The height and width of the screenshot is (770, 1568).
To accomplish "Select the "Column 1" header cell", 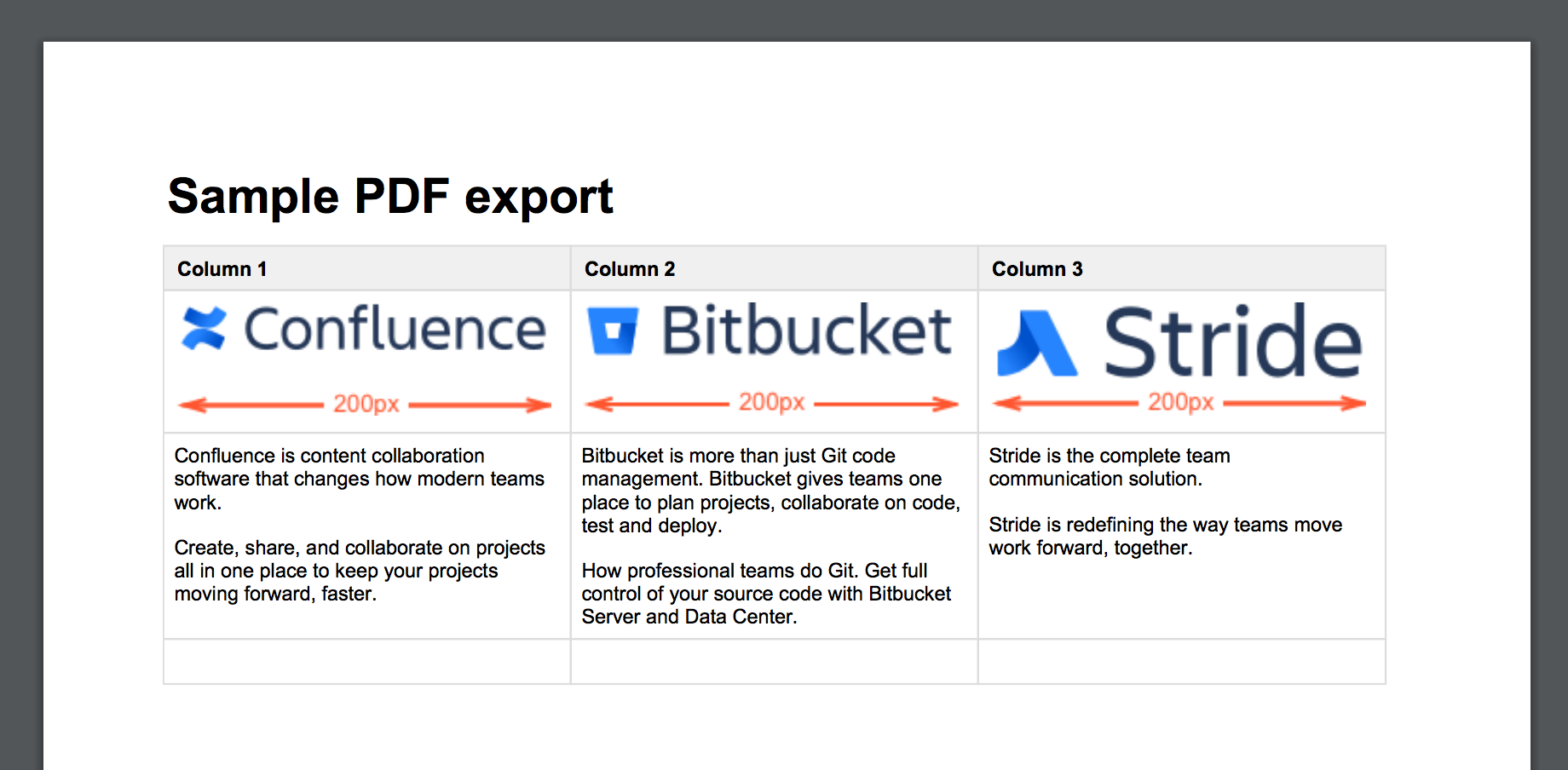I will 367,268.
